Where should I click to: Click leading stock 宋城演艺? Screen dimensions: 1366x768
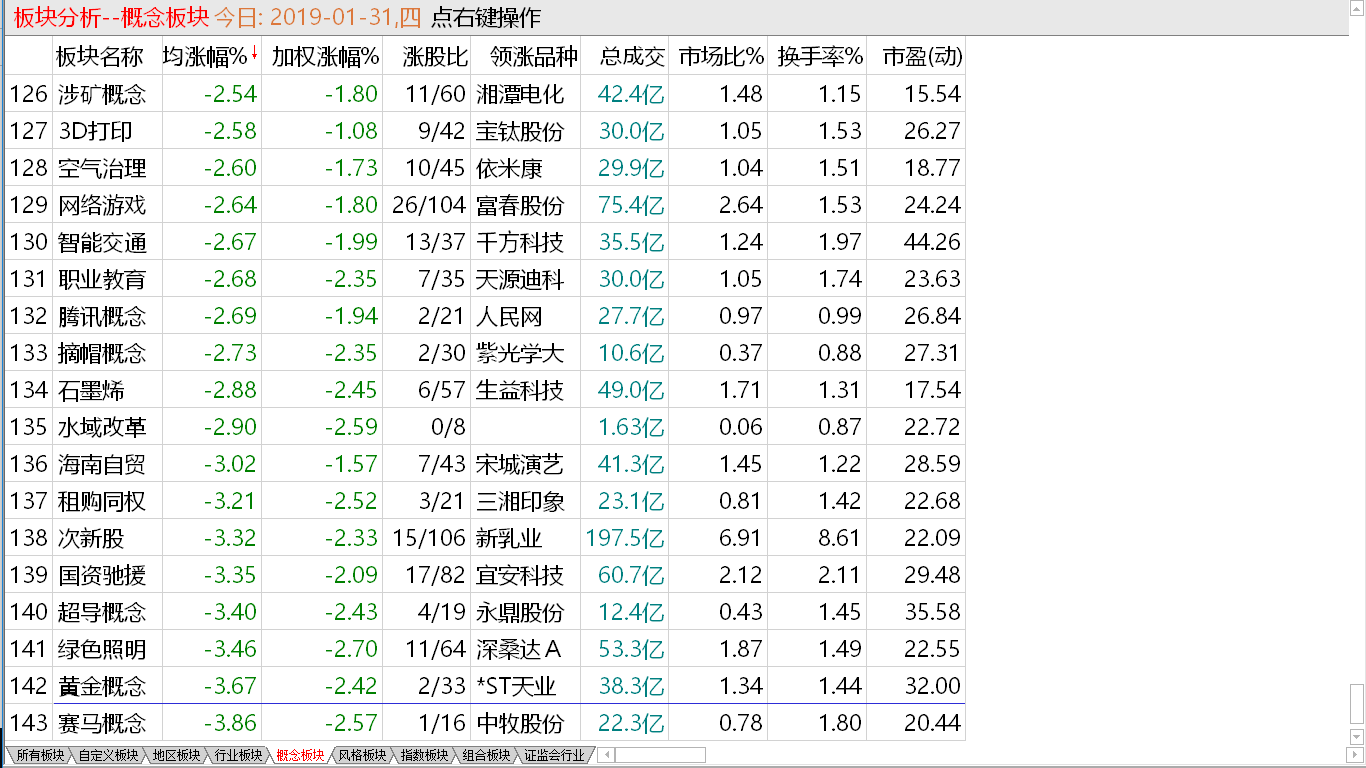coord(520,464)
